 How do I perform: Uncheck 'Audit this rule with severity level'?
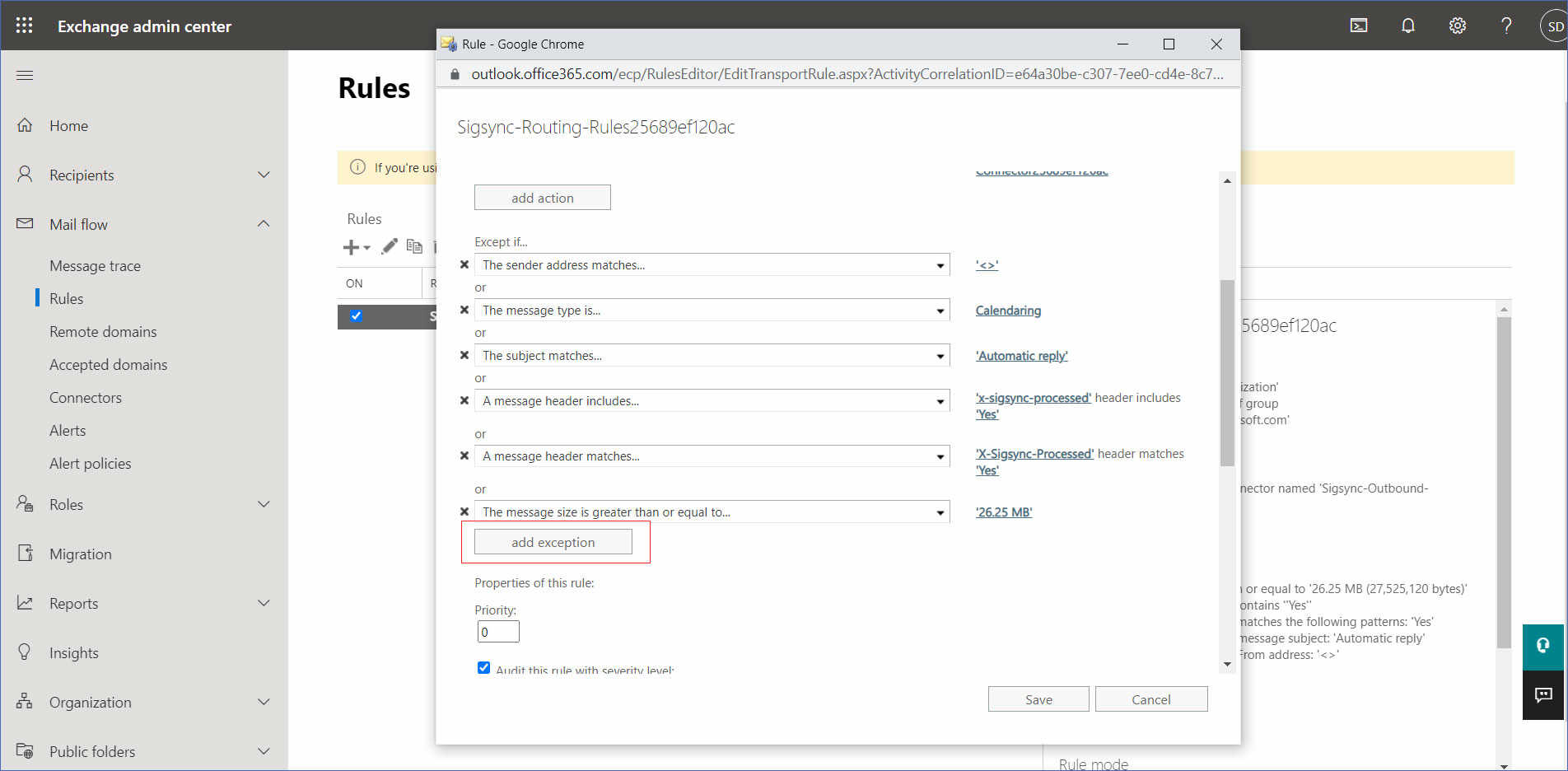coord(483,667)
